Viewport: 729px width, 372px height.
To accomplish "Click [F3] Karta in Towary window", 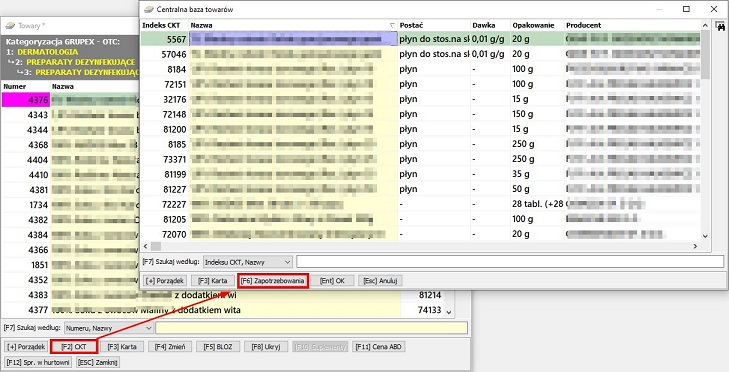I will [x=122, y=347].
